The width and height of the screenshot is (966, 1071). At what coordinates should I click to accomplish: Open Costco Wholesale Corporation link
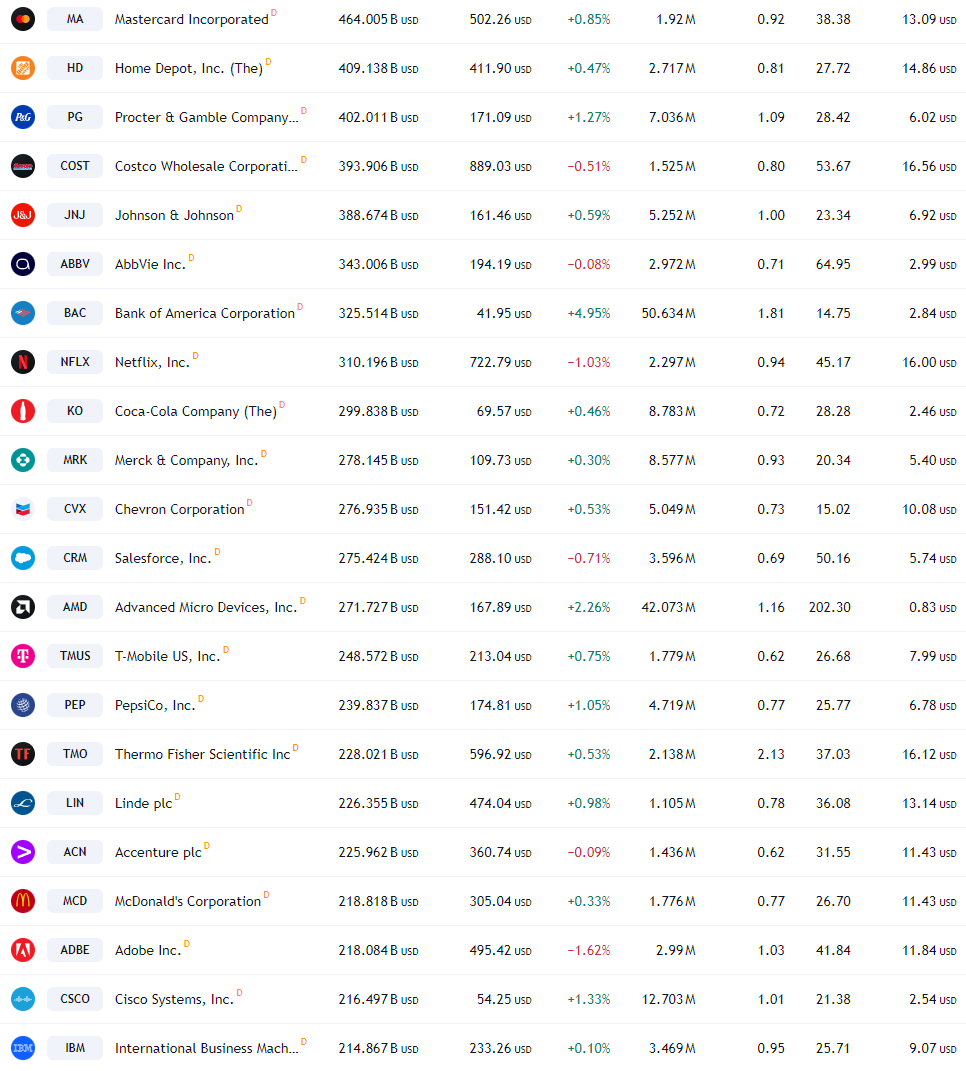coord(206,167)
